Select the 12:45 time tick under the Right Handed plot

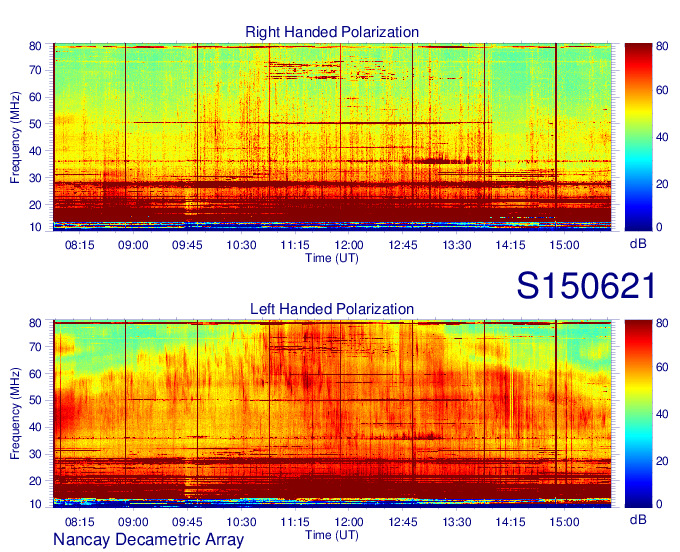coord(403,245)
